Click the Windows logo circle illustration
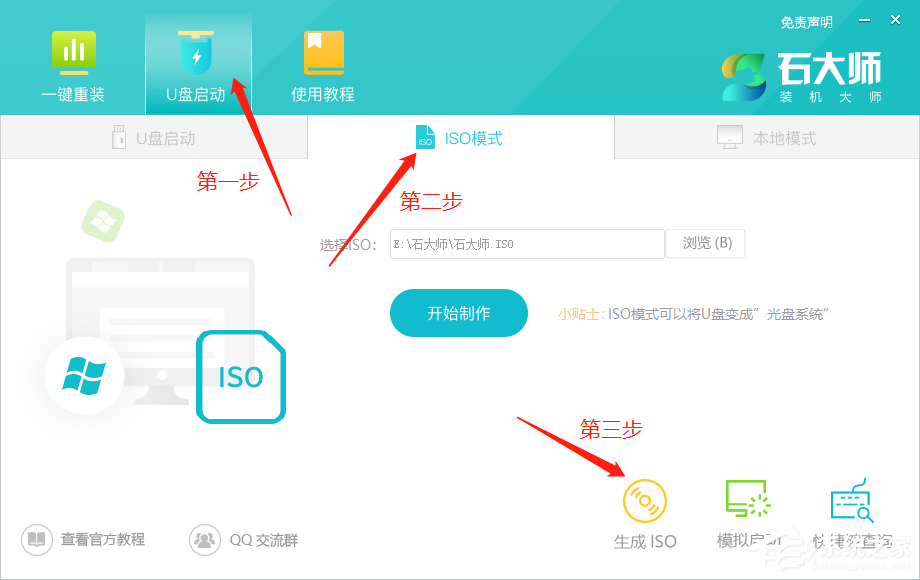The height and width of the screenshot is (580, 920). (84, 375)
